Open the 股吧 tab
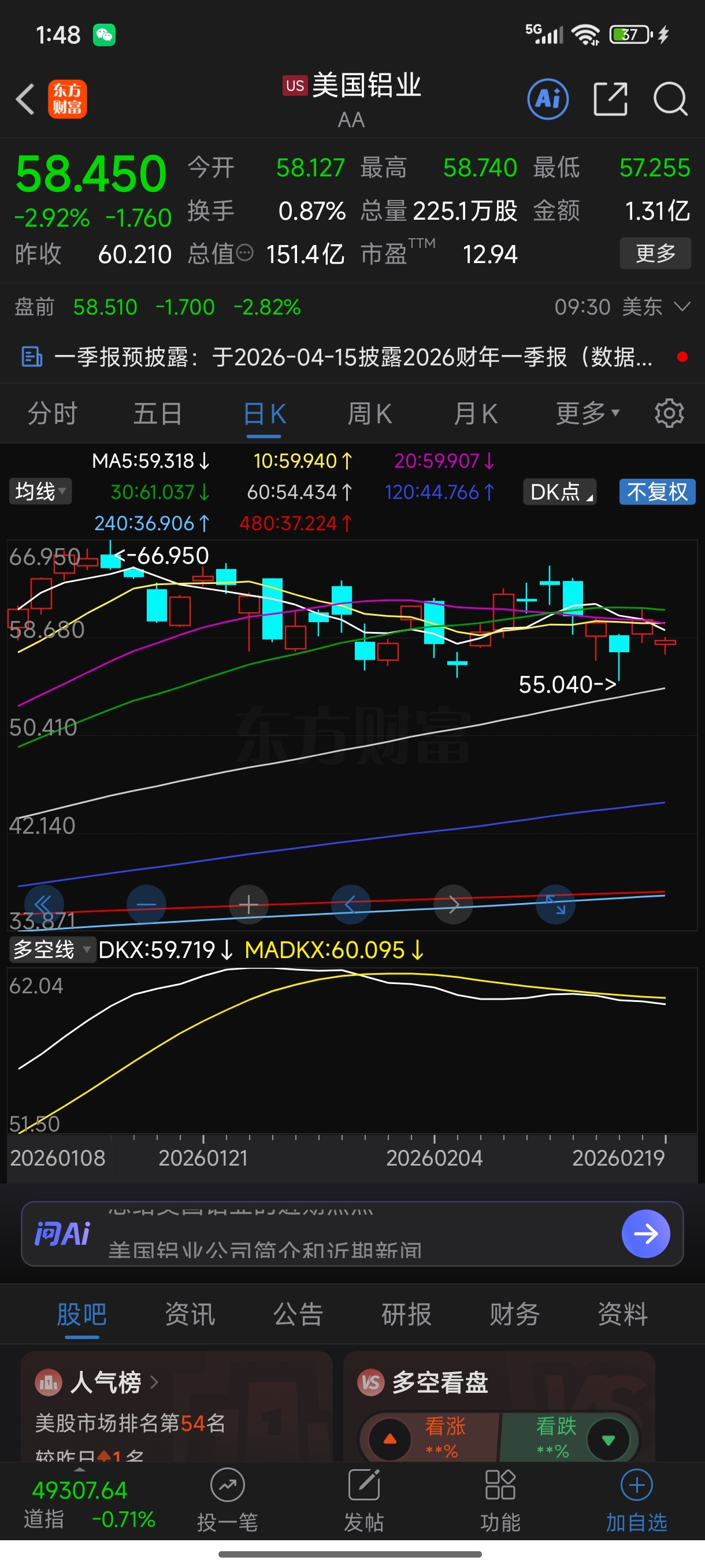Screen dimensions: 705x1568 pos(81,1314)
